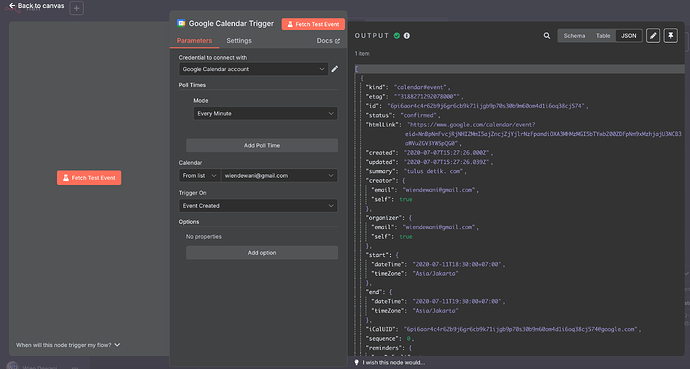Click the Google Calendar Trigger node icon
Image resolution: width=690 pixels, height=369 pixels.
point(181,23)
